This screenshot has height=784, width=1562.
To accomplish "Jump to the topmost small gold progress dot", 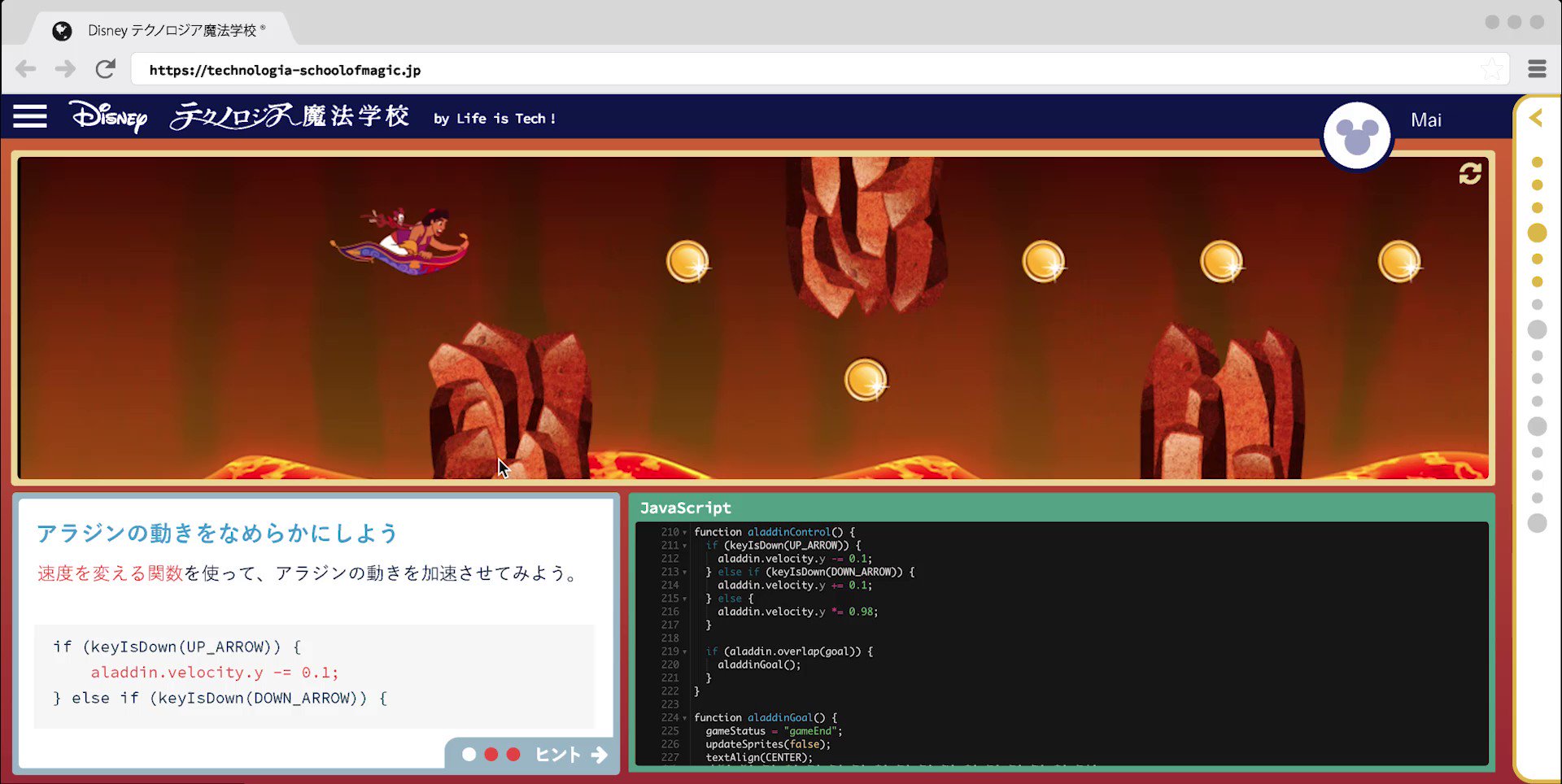I will tap(1537, 162).
